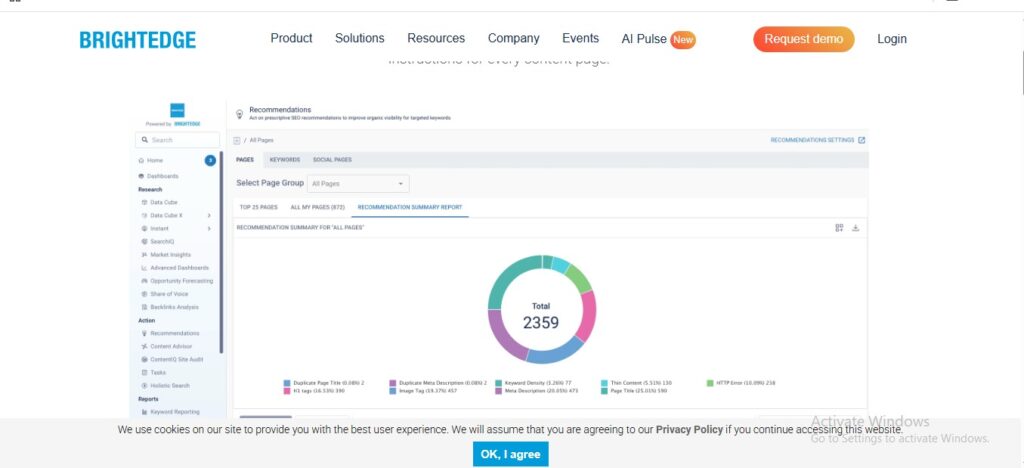Click Opportunity Forecasting sidebar icon
1024x468 pixels.
point(144,281)
